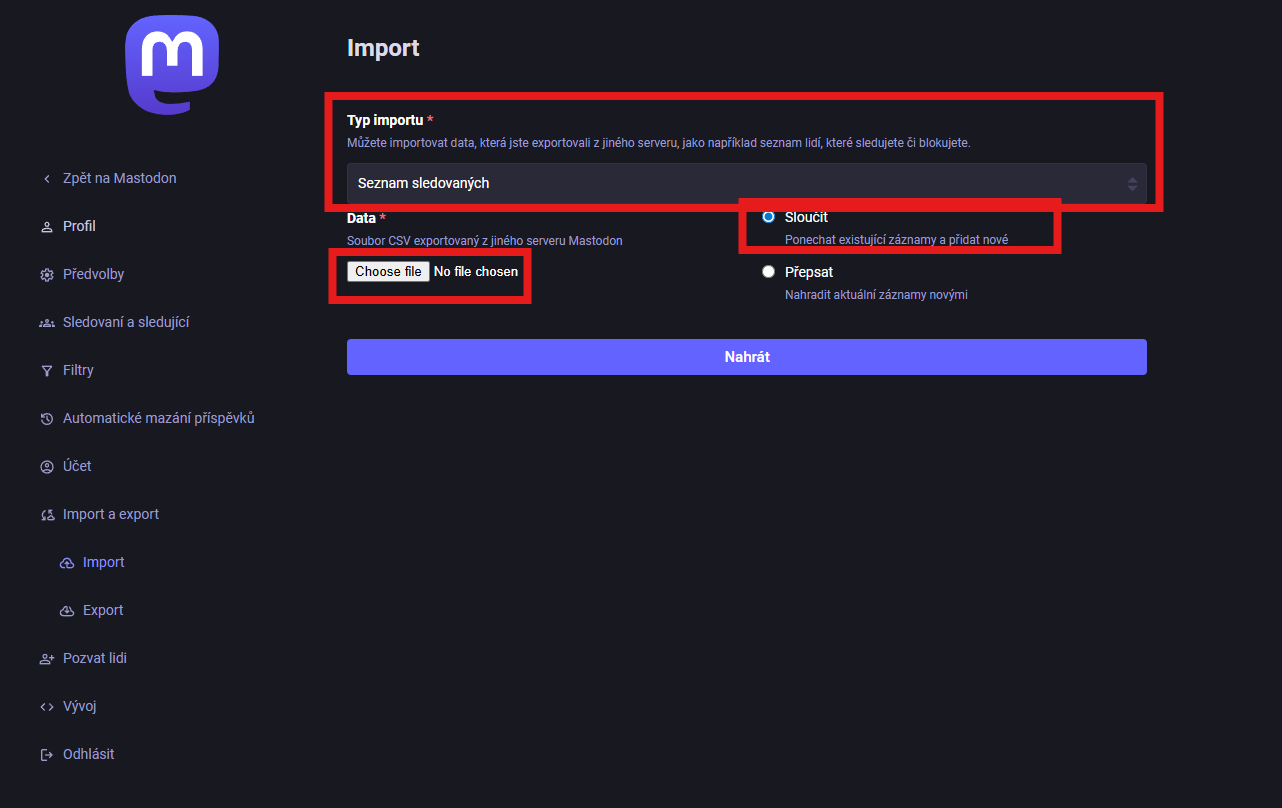
Task: Click the Odhlásit logout icon
Action: pyautogui.click(x=46, y=755)
